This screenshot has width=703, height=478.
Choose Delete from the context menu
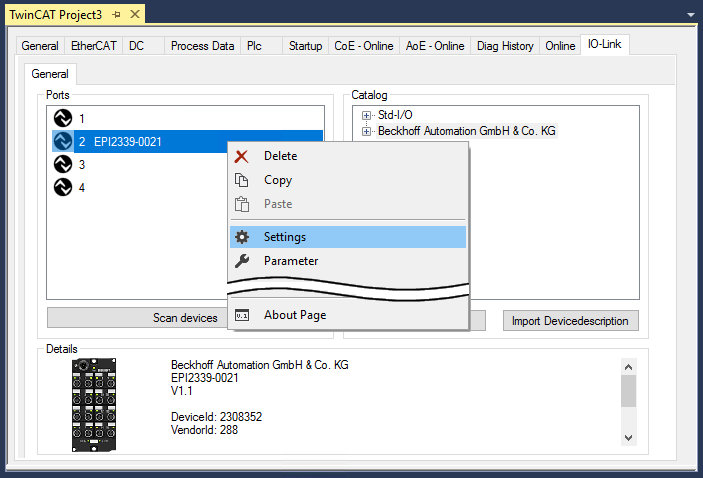pos(348,156)
